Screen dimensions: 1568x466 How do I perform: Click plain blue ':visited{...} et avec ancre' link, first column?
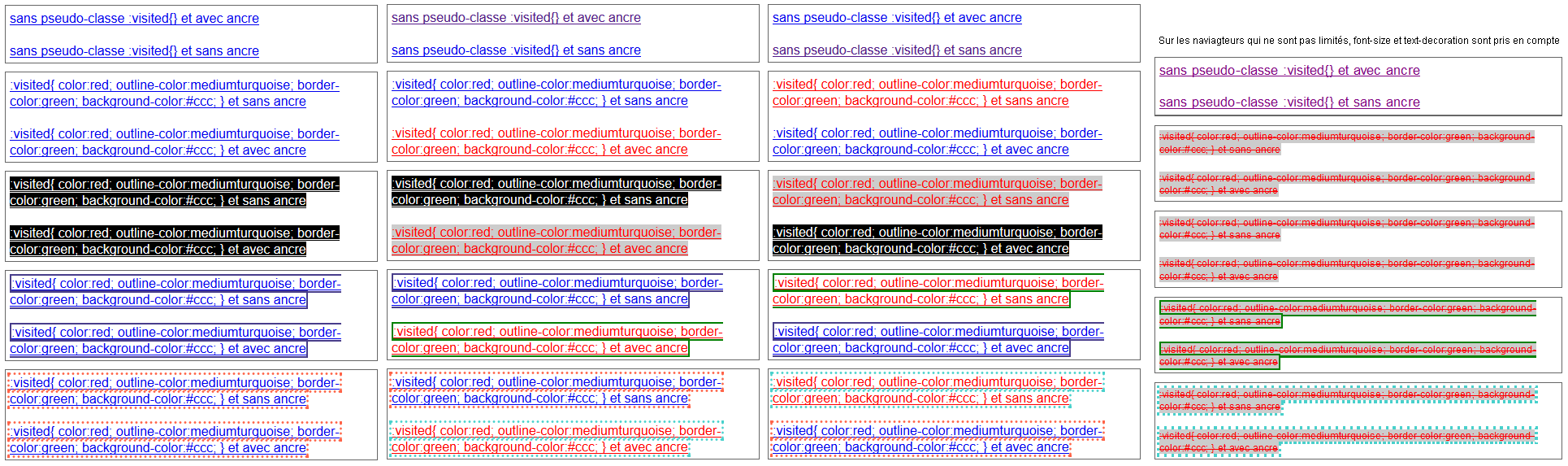[175, 142]
